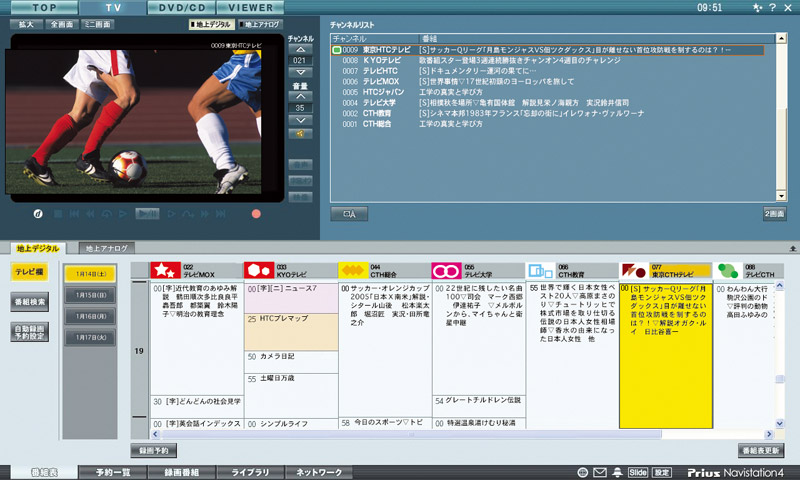Click guide horizontal scroll left arrow

156,434
